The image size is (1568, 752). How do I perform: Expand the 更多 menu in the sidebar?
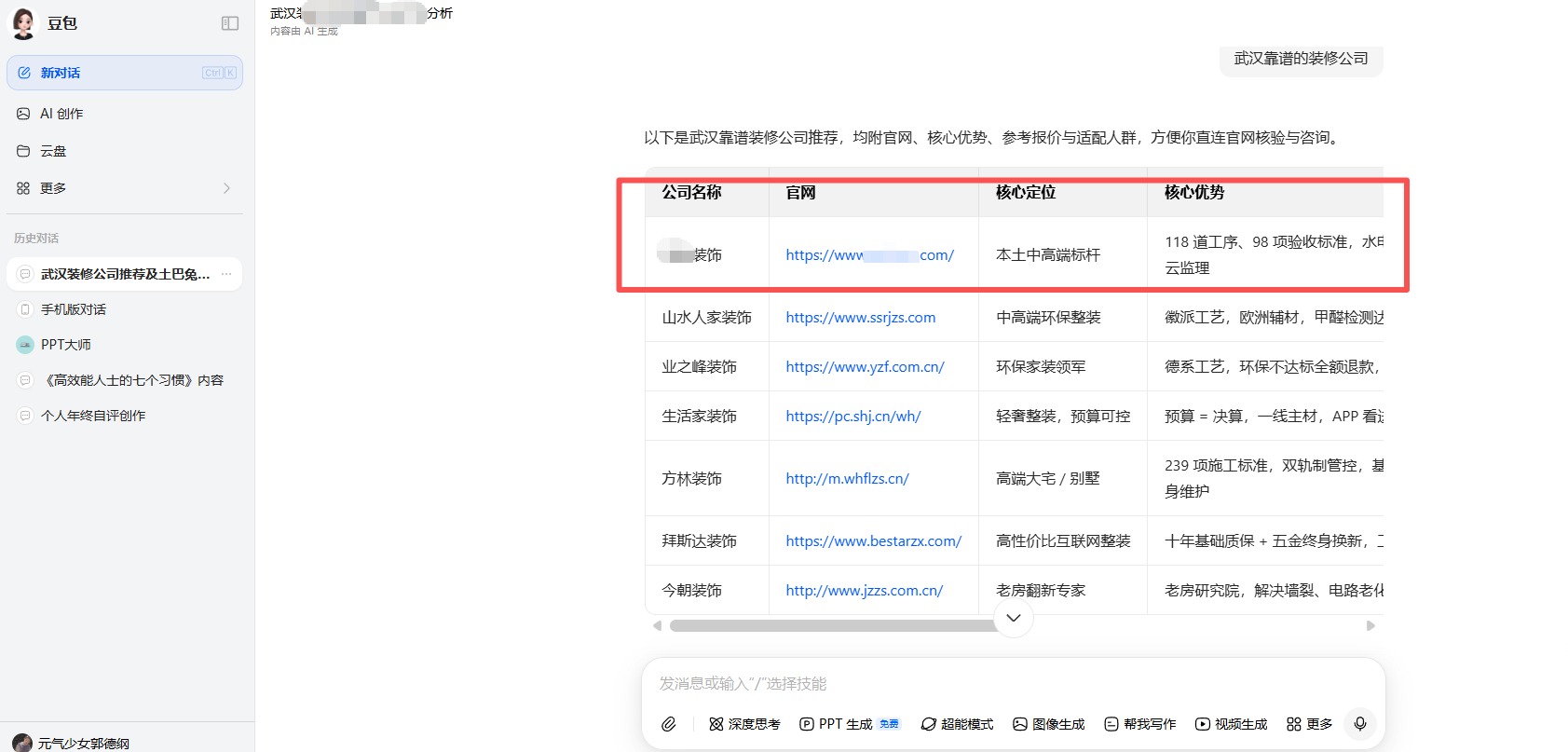tap(124, 188)
